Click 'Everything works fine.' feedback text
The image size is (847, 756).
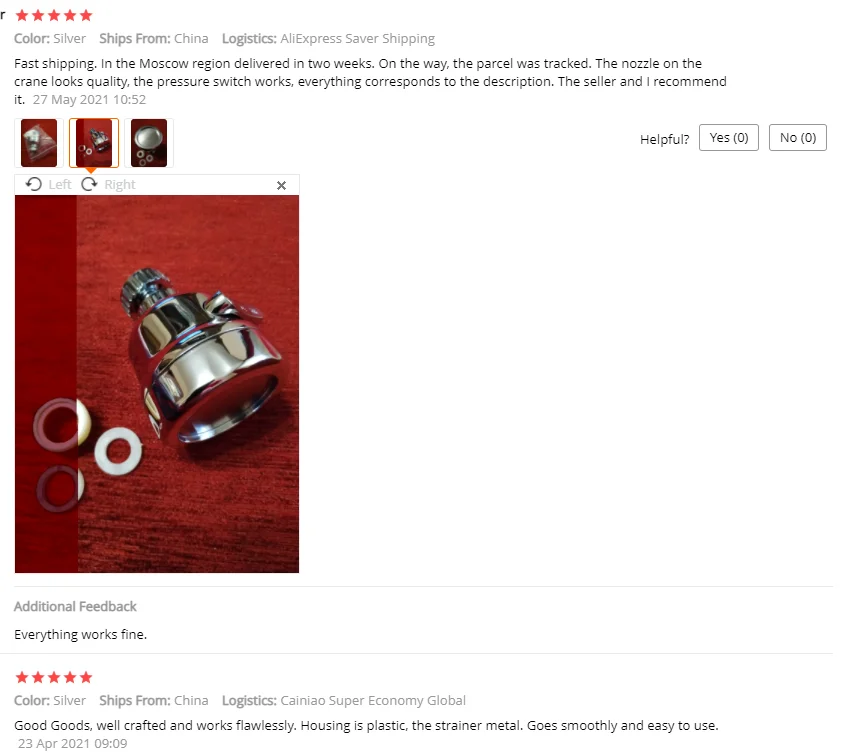click(80, 634)
